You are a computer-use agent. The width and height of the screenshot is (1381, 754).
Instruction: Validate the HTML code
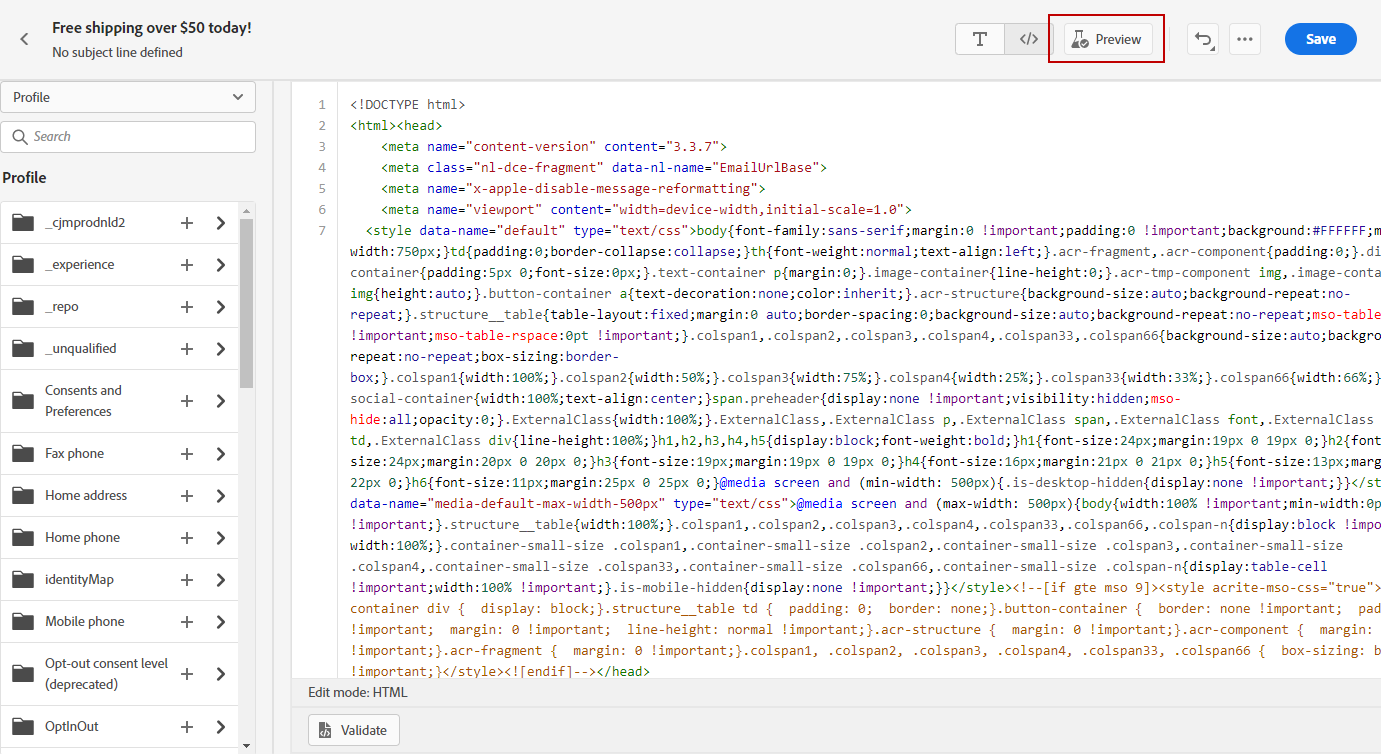(x=354, y=730)
